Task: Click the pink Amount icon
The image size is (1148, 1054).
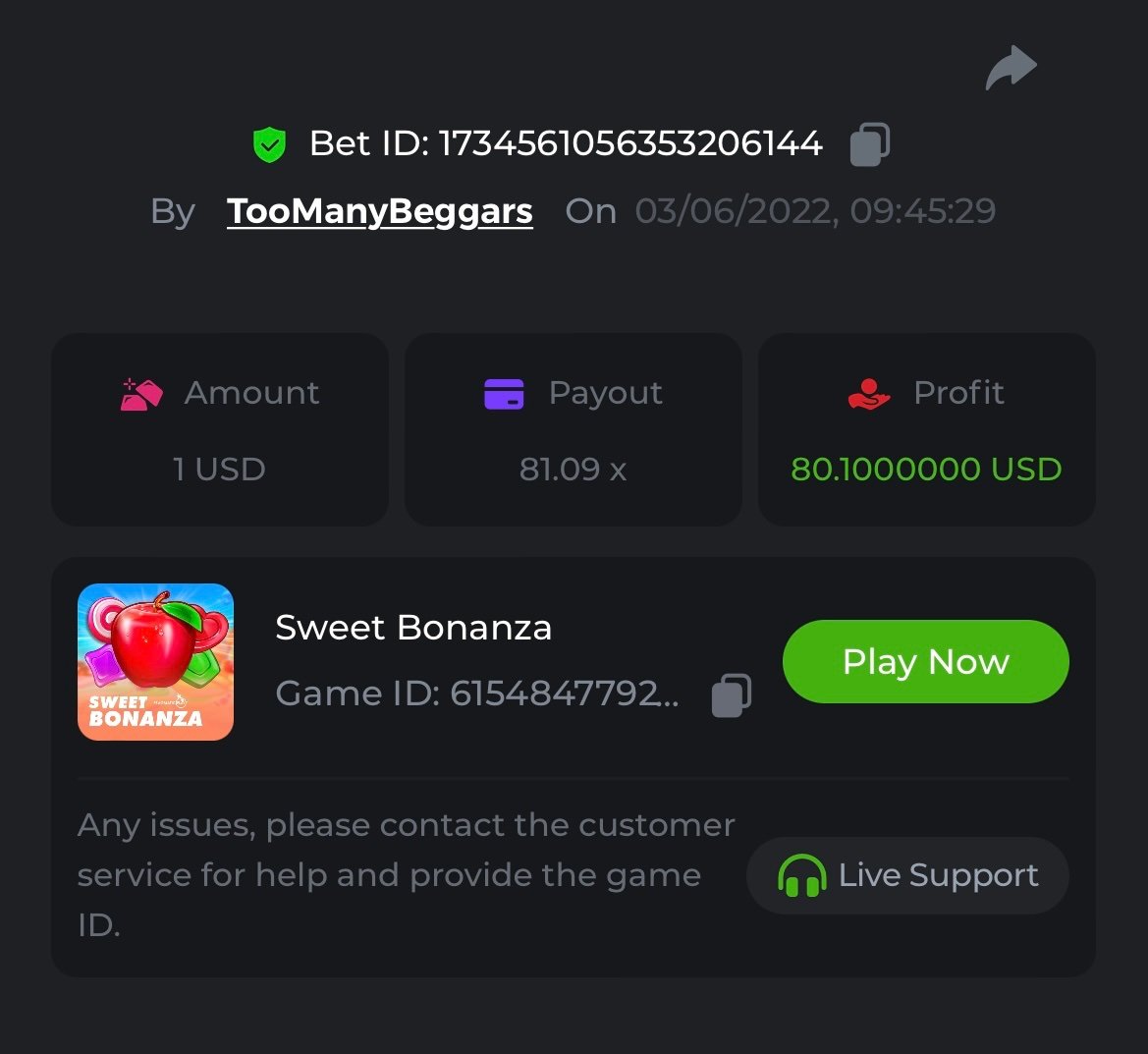Action: pos(141,394)
